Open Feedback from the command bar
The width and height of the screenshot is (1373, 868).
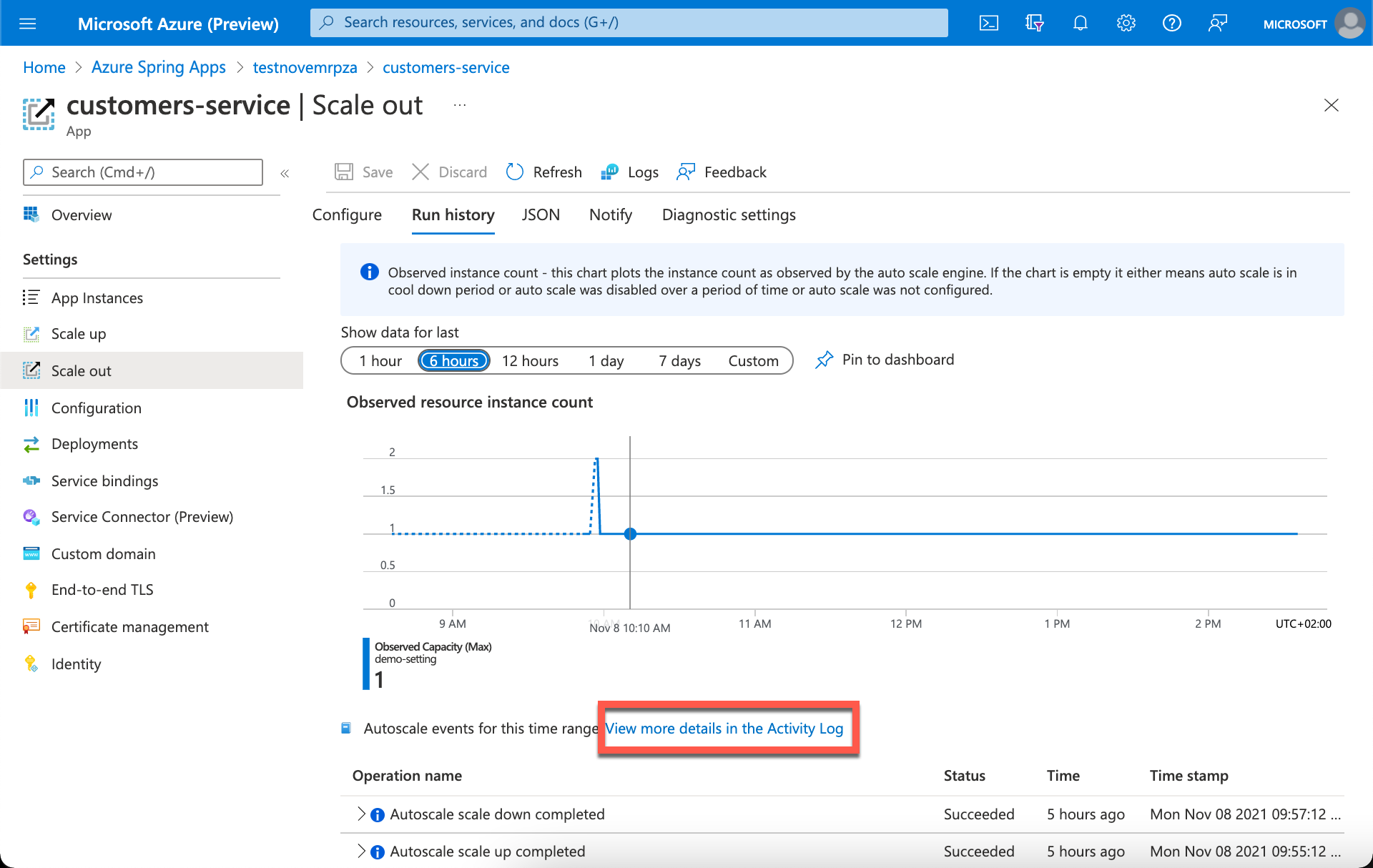tap(722, 172)
